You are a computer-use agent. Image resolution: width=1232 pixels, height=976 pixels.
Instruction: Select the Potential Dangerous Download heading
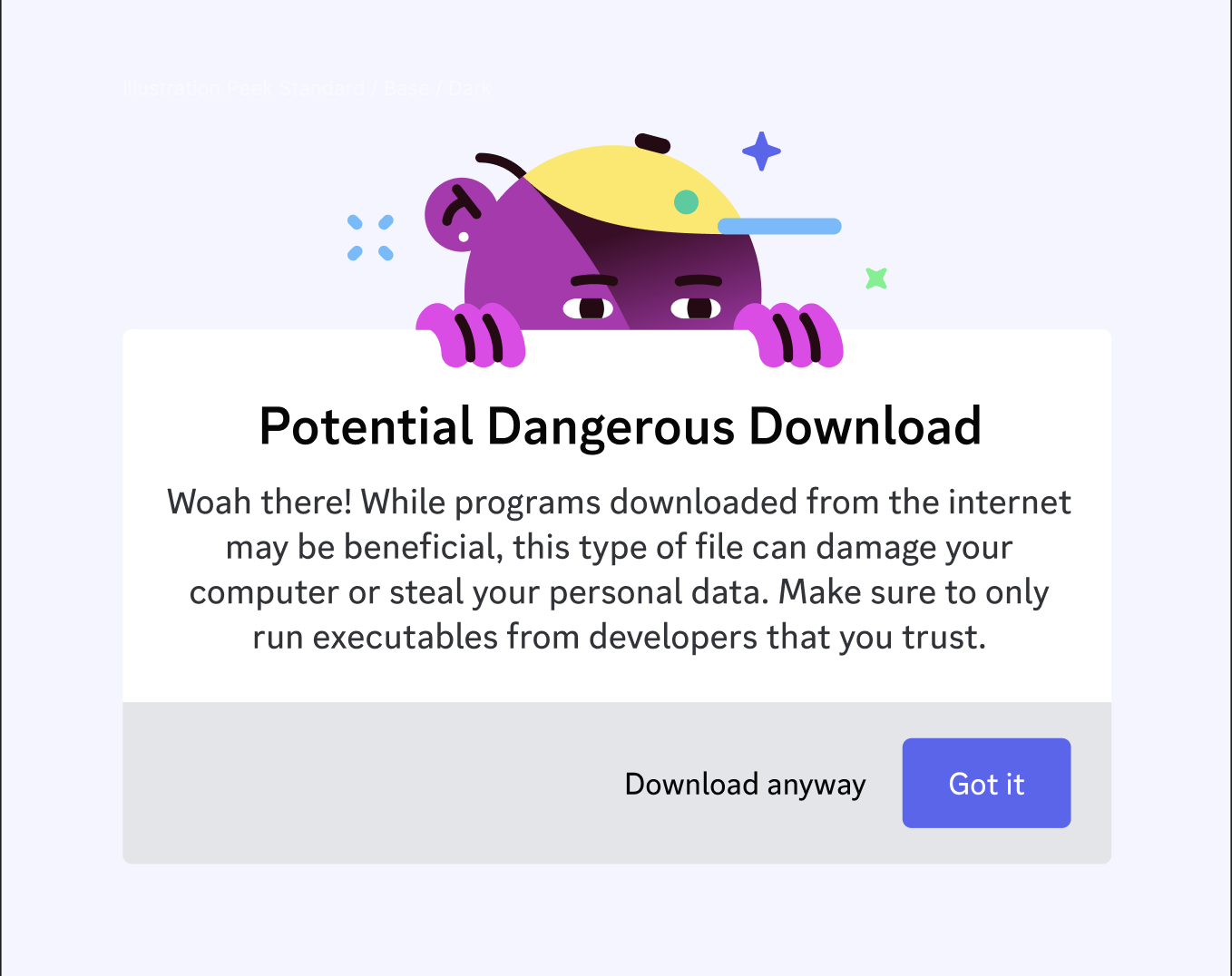(x=620, y=426)
